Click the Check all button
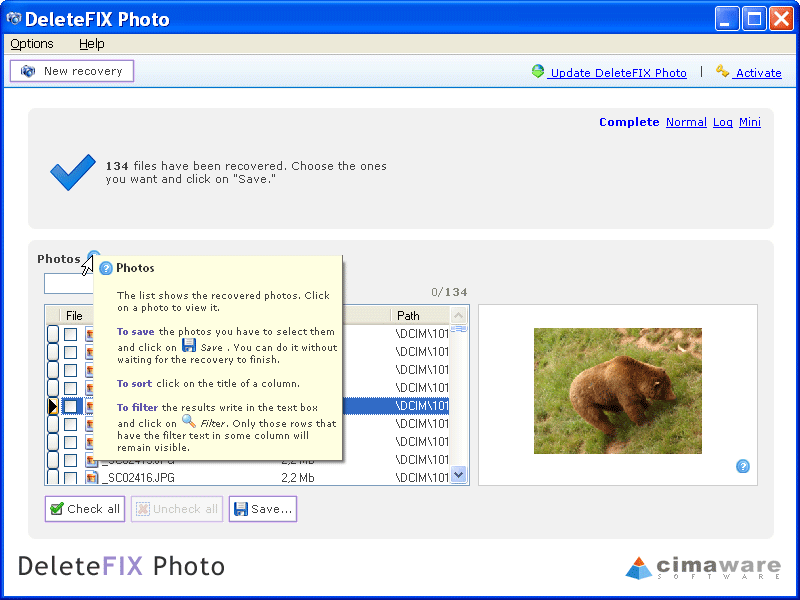800x600 pixels. [x=85, y=509]
